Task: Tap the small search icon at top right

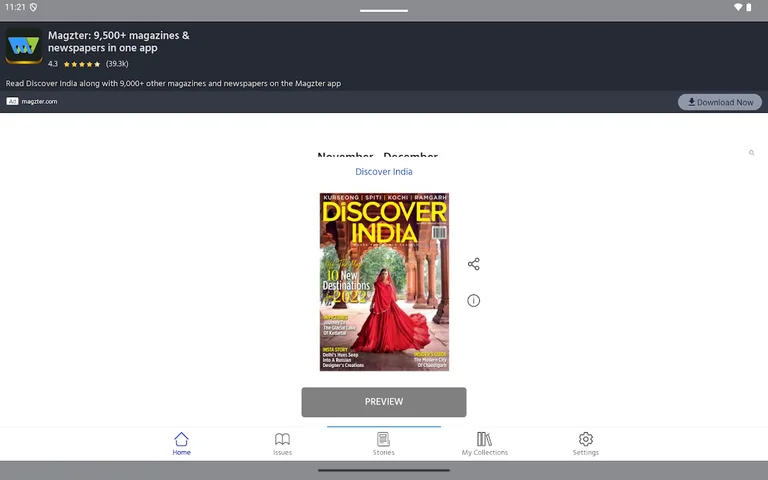Action: tap(751, 153)
